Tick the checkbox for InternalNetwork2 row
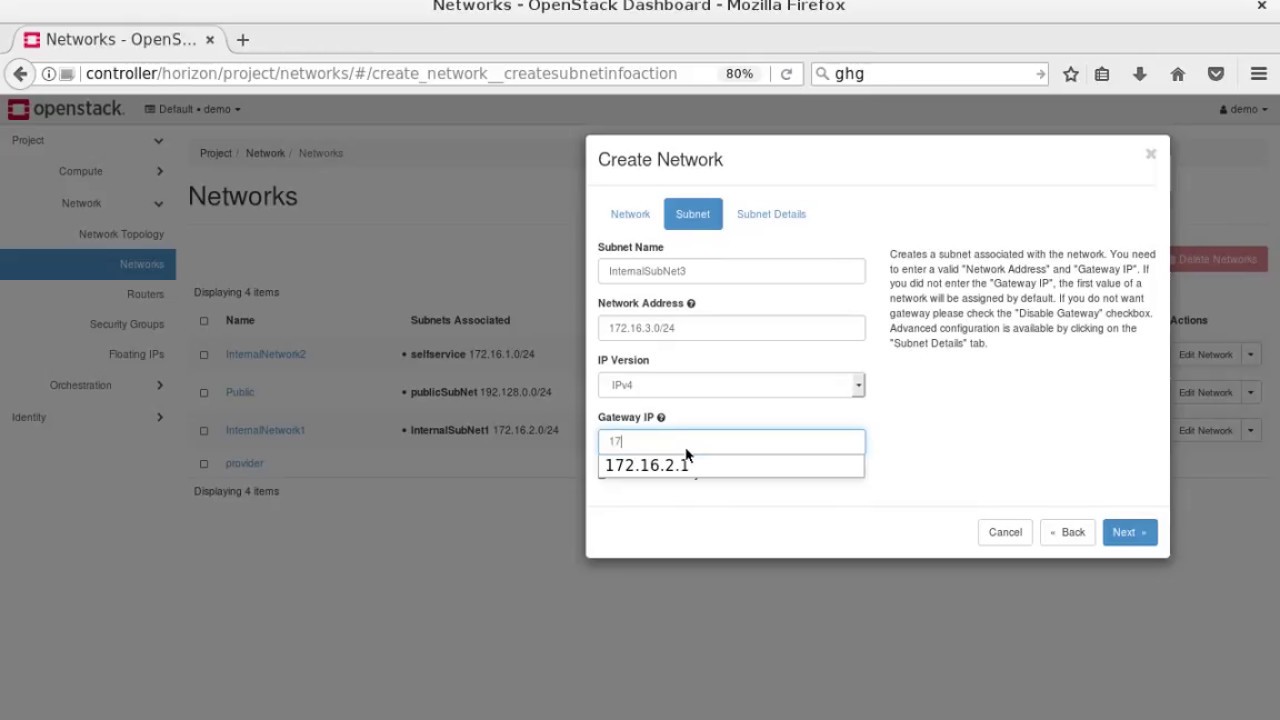 [x=204, y=355]
